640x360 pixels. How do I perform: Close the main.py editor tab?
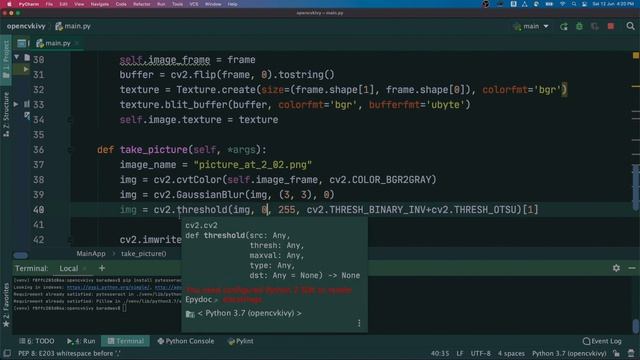tap(77, 43)
